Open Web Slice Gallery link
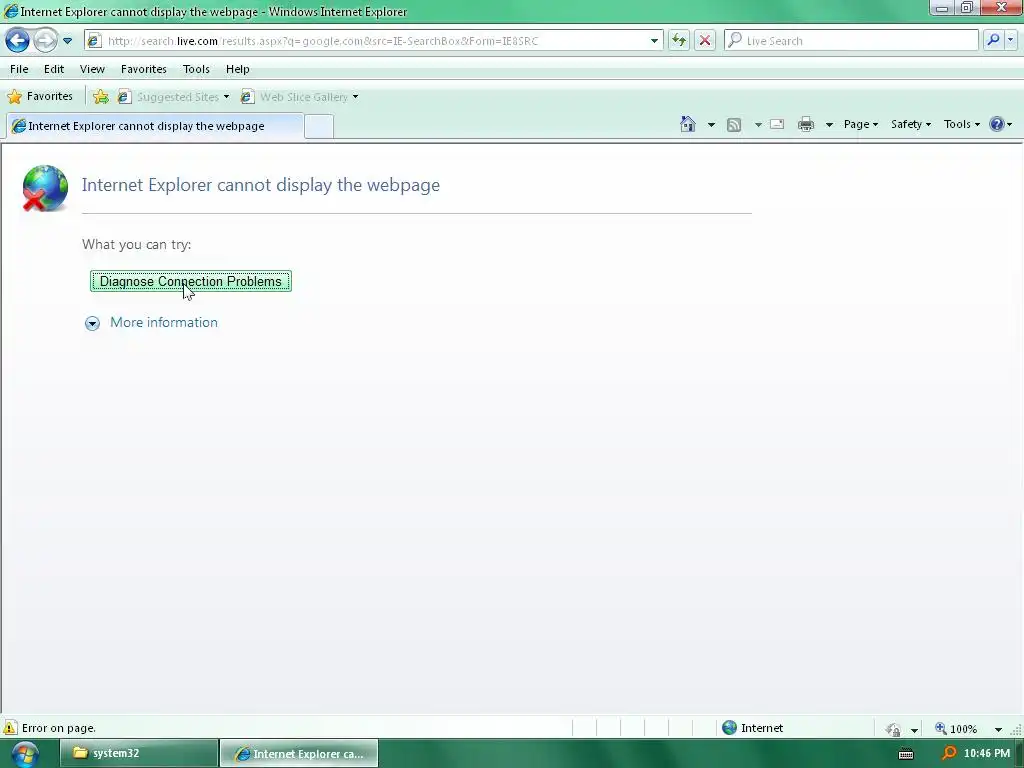Viewport: 1024px width, 768px height. tap(295, 97)
